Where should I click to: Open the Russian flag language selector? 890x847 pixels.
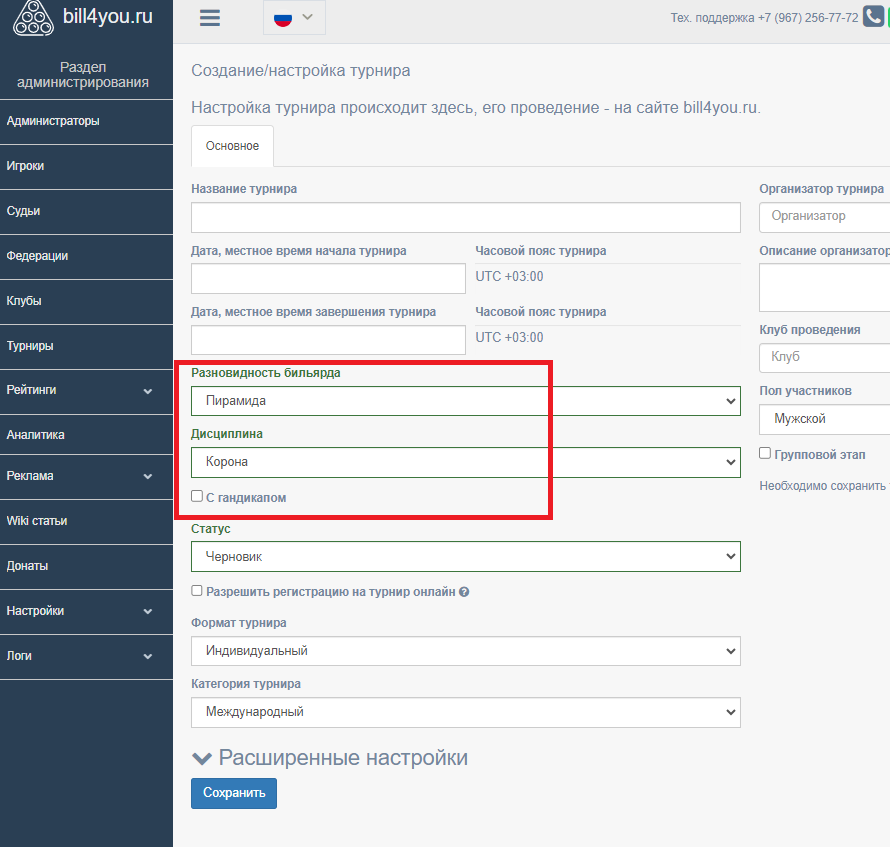tap(294, 18)
